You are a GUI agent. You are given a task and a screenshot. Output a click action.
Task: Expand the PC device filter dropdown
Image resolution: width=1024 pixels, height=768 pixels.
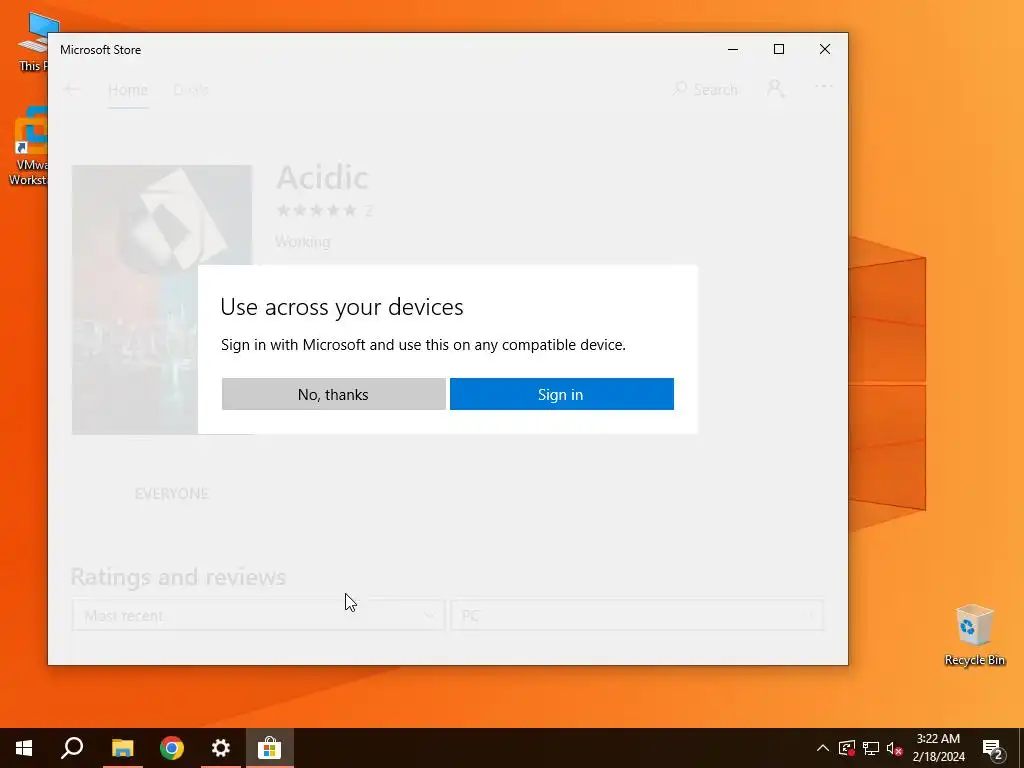click(x=637, y=615)
